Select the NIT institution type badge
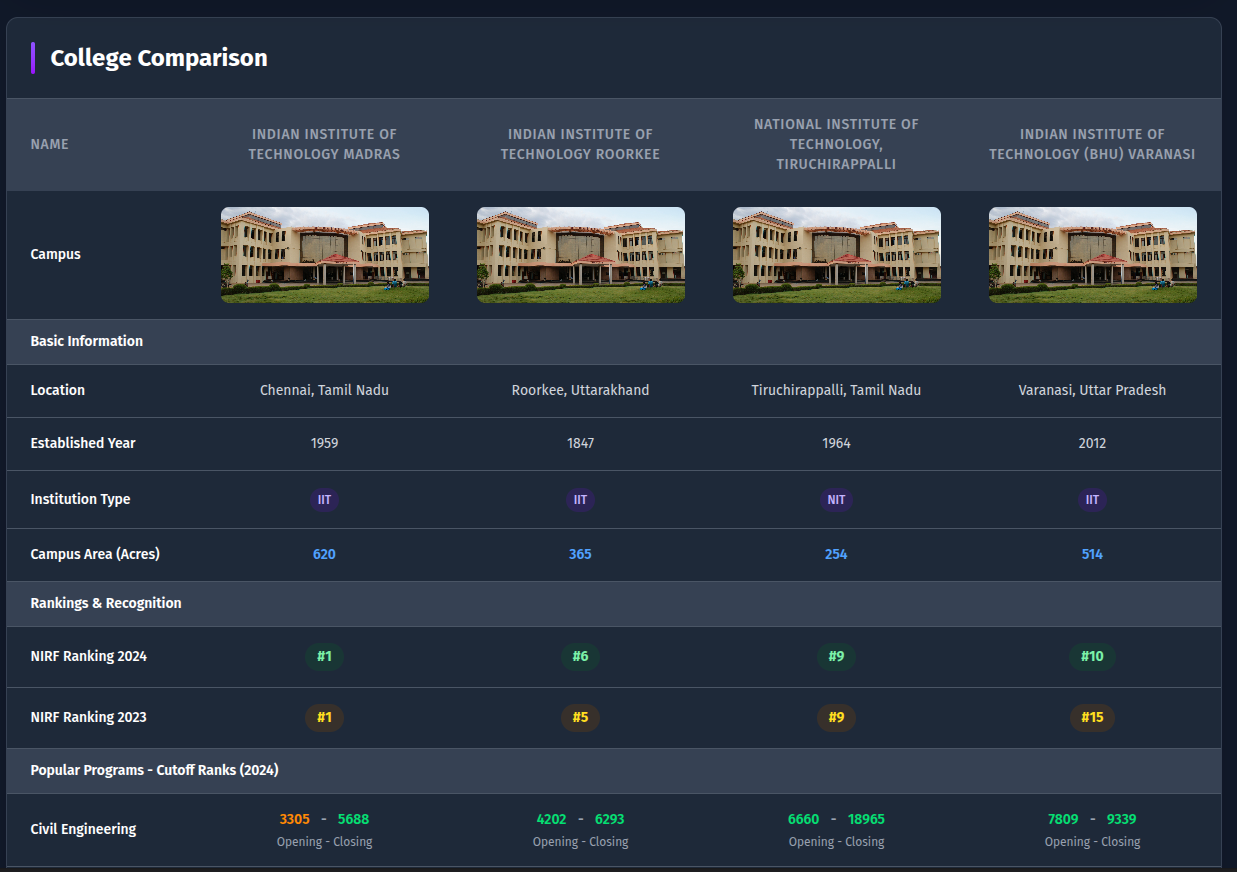Image resolution: width=1237 pixels, height=872 pixels. tap(836, 499)
